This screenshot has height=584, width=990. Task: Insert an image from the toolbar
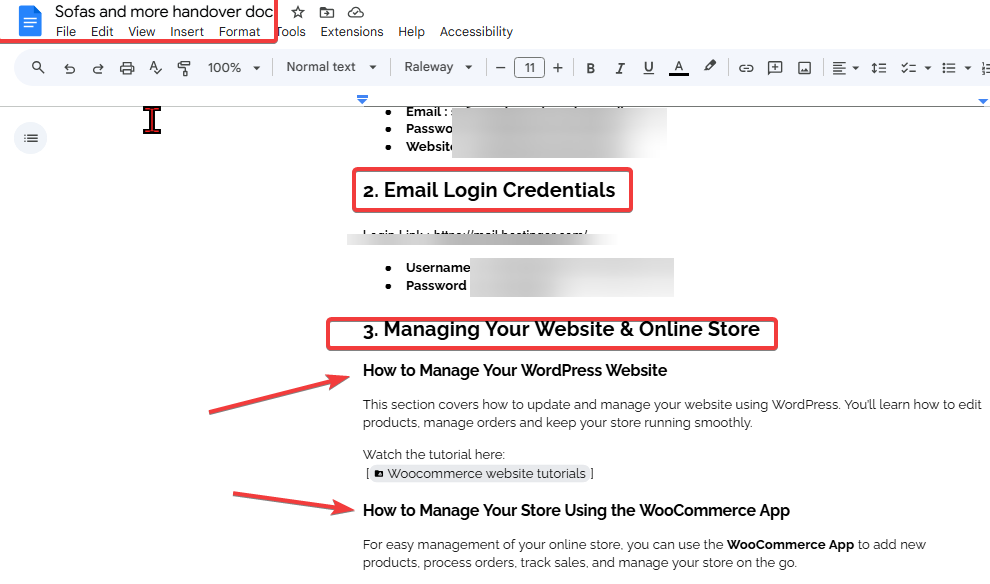click(804, 68)
